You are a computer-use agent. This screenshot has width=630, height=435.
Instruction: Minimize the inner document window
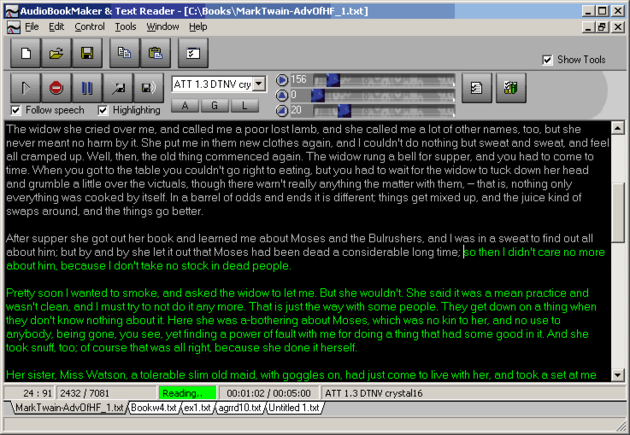click(589, 27)
